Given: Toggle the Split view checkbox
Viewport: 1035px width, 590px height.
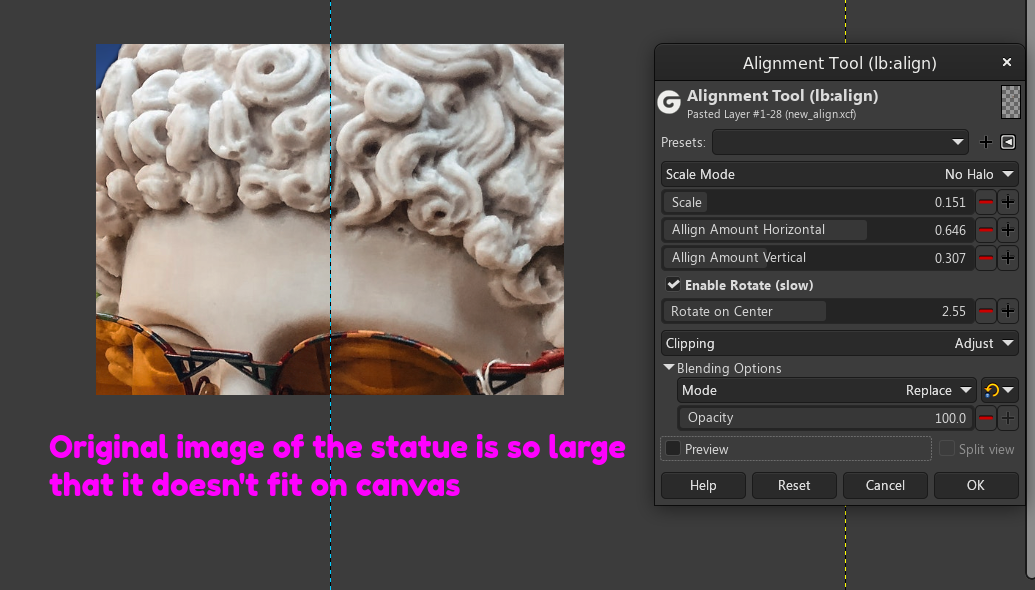Looking at the screenshot, I should tap(947, 449).
